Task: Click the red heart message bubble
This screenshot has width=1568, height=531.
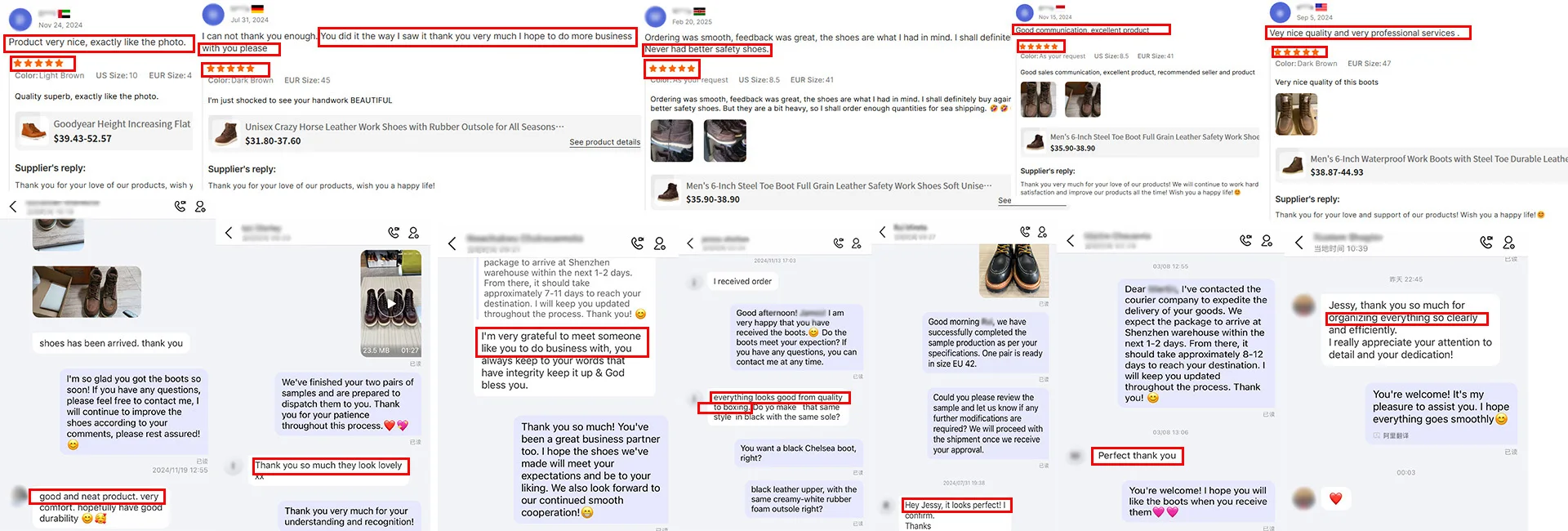Action: [1336, 498]
